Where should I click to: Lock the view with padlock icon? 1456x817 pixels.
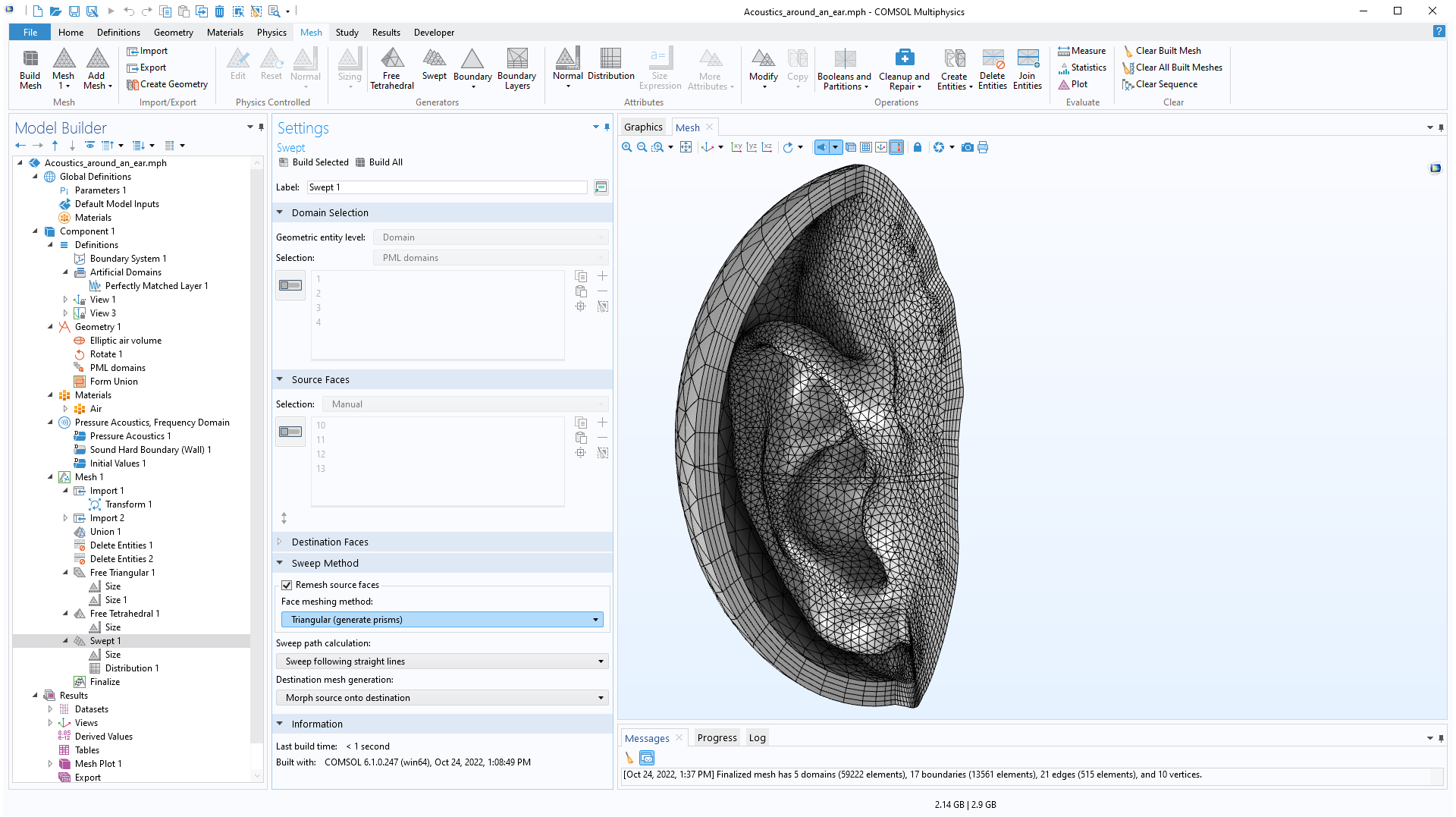[918, 147]
